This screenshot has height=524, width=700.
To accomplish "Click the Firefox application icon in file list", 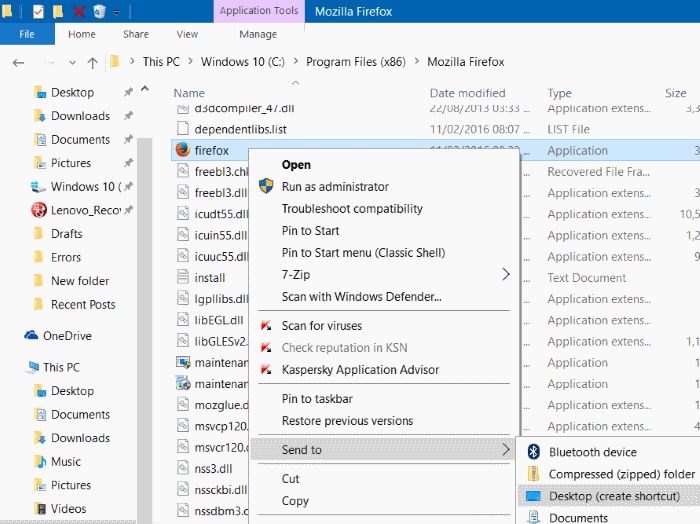I will point(183,150).
